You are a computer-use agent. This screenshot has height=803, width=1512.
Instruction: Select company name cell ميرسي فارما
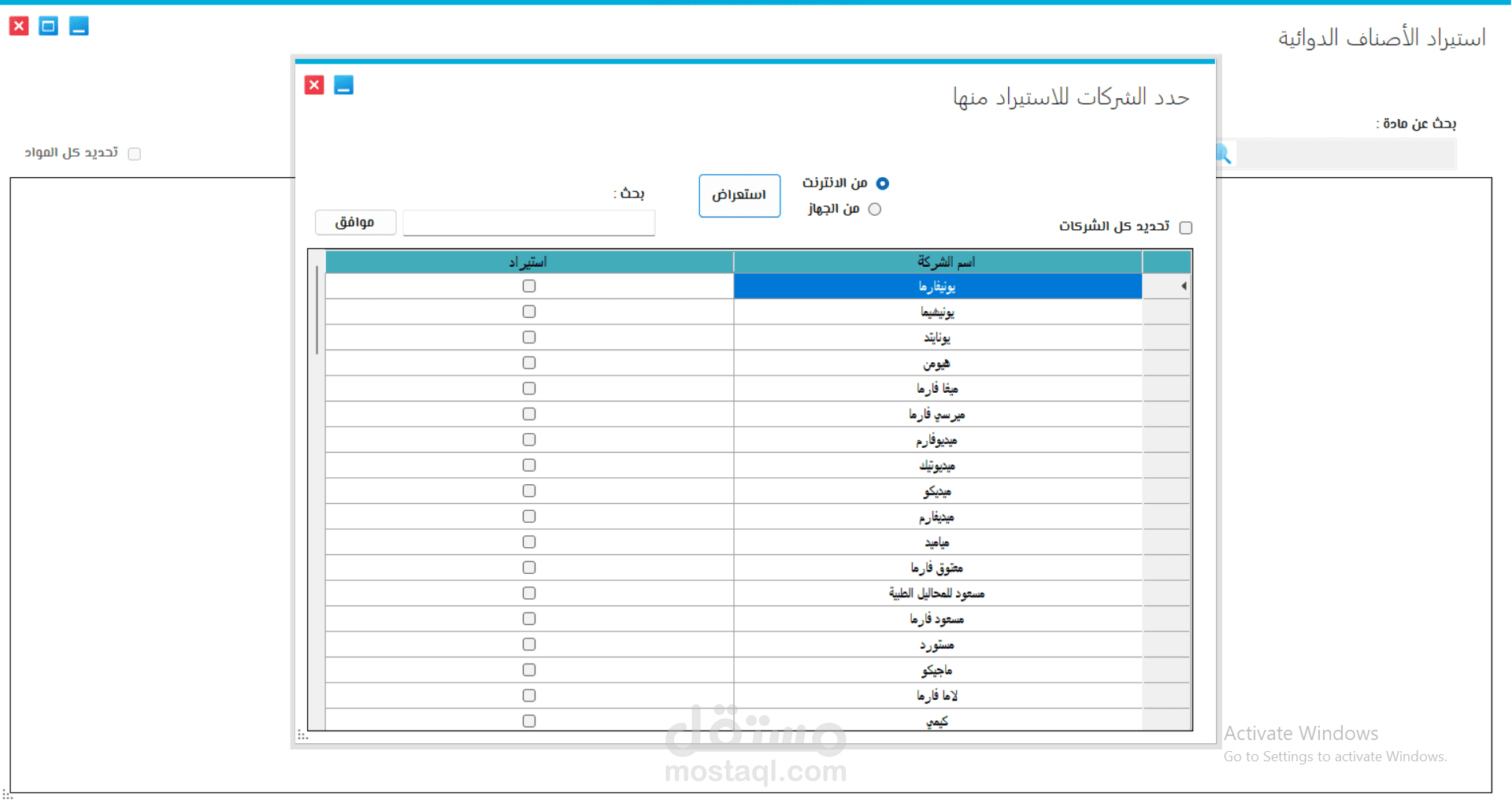[x=938, y=414]
